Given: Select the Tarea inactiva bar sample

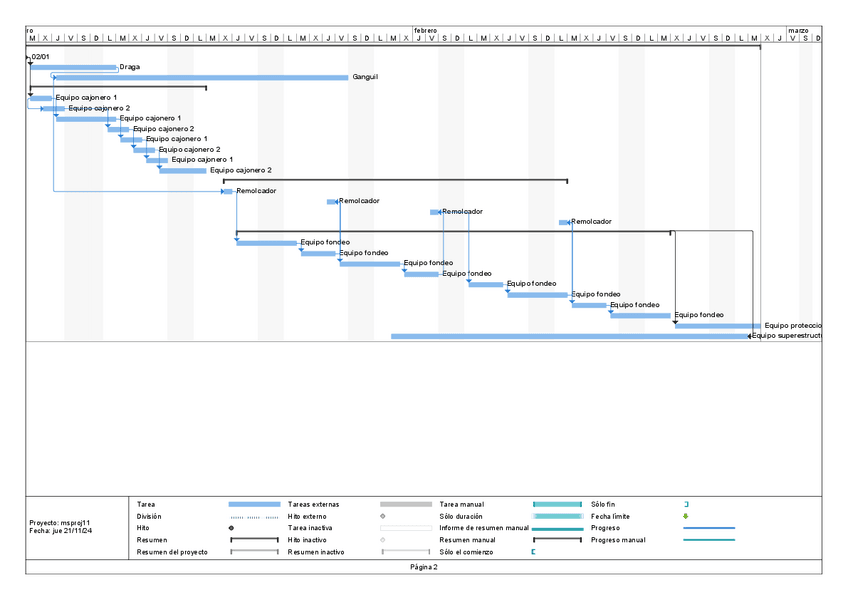Looking at the screenshot, I should click(x=406, y=528).
